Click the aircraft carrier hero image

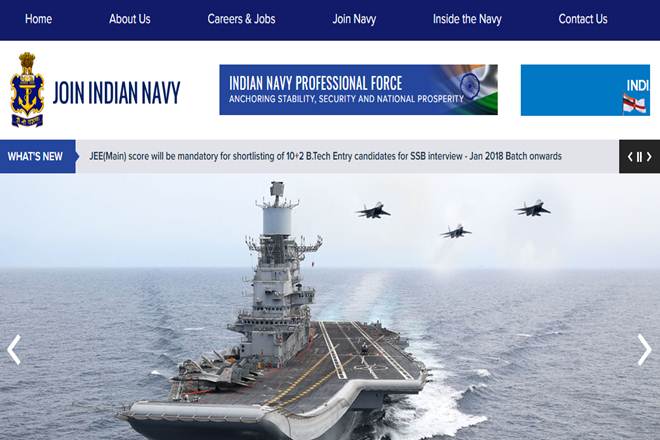point(330,307)
